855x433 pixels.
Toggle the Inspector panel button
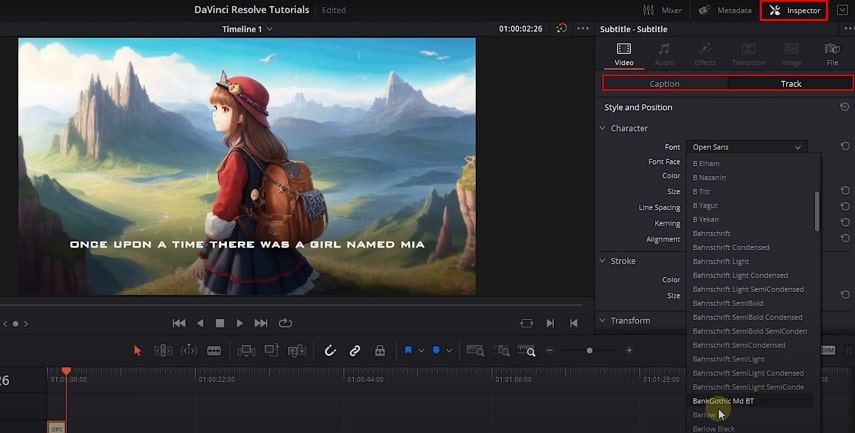(794, 10)
